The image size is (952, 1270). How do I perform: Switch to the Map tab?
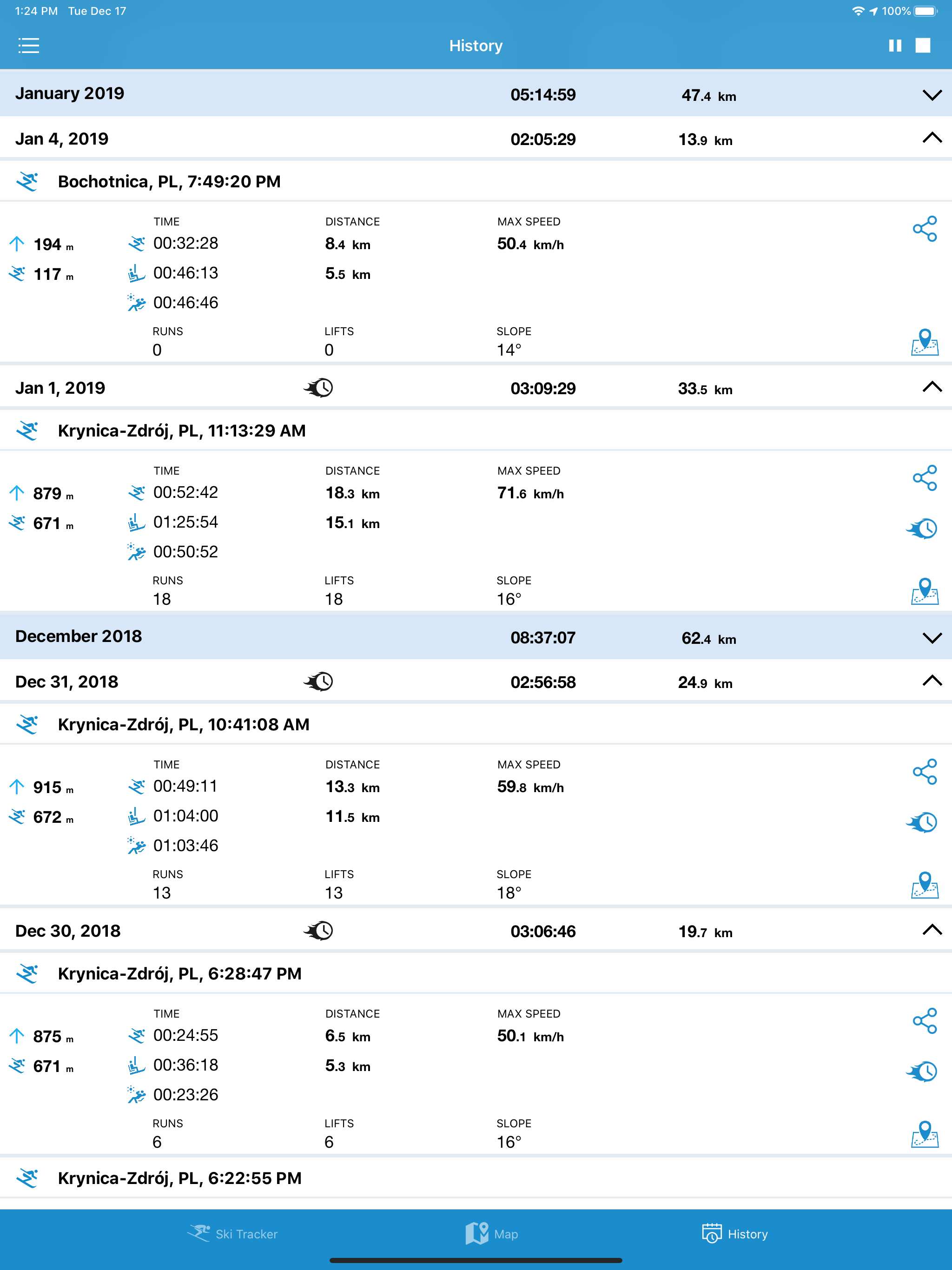point(491,1234)
